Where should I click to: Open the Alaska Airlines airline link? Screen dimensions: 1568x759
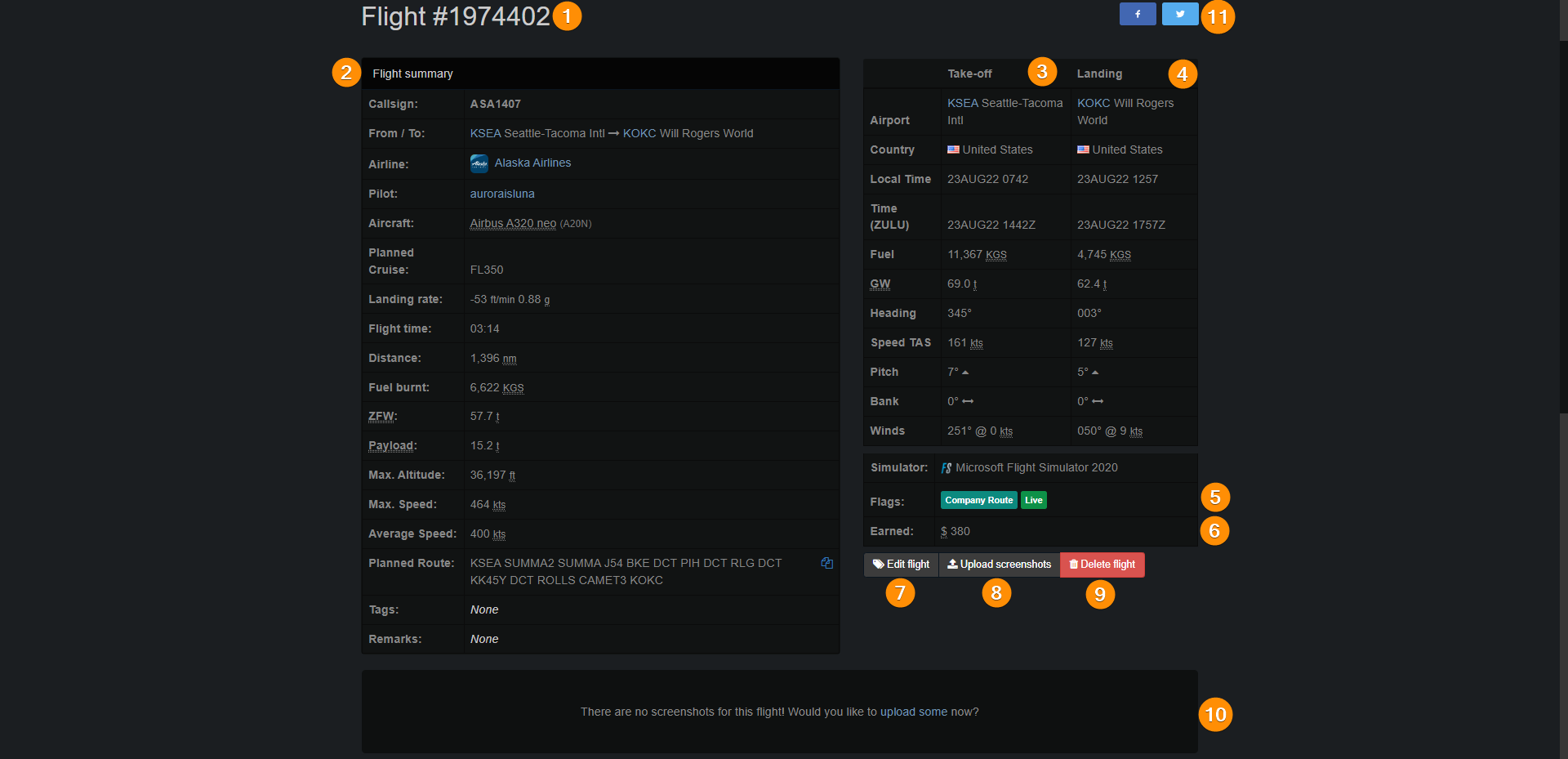click(532, 163)
